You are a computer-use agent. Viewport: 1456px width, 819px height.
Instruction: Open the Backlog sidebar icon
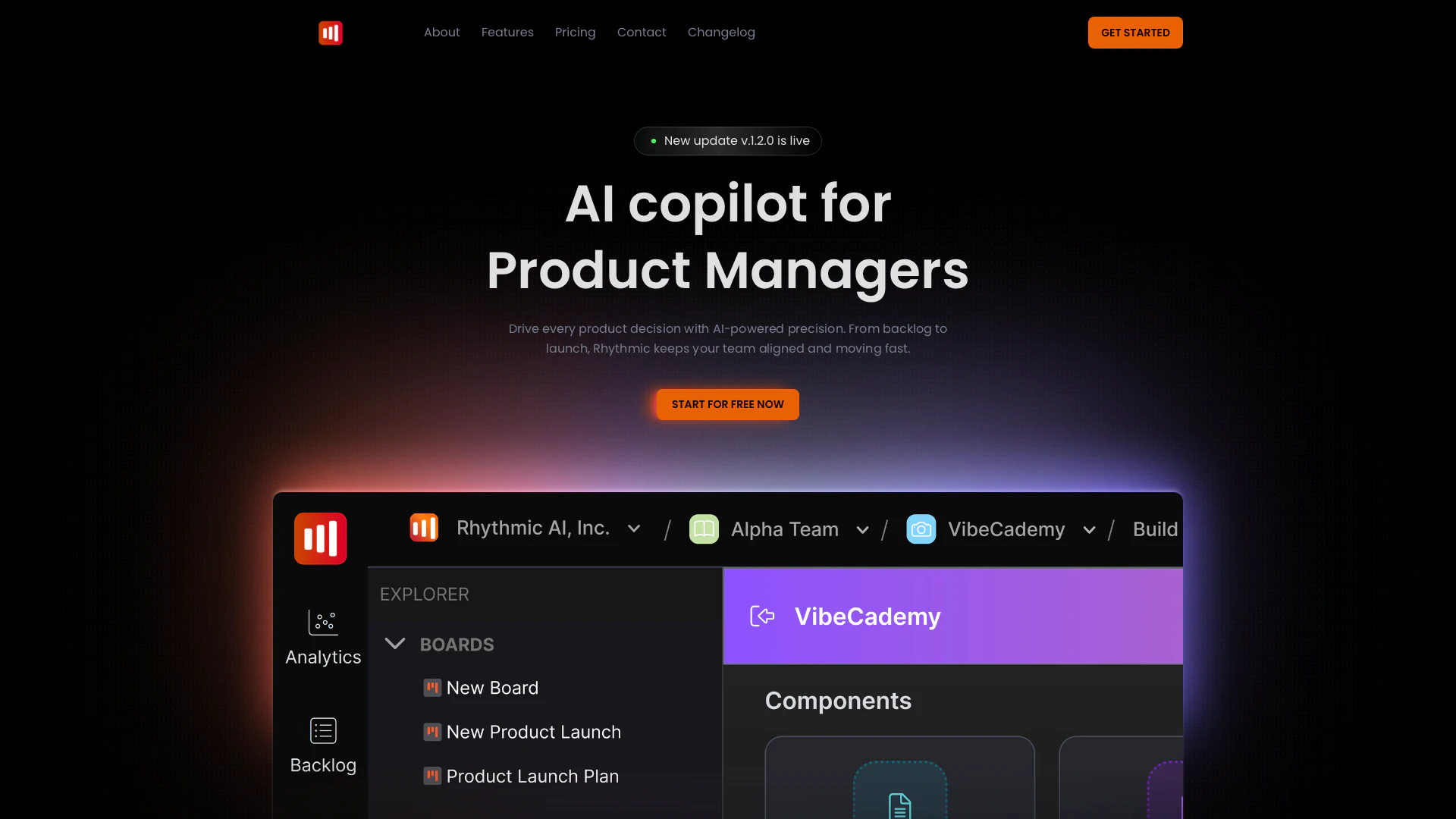click(323, 730)
